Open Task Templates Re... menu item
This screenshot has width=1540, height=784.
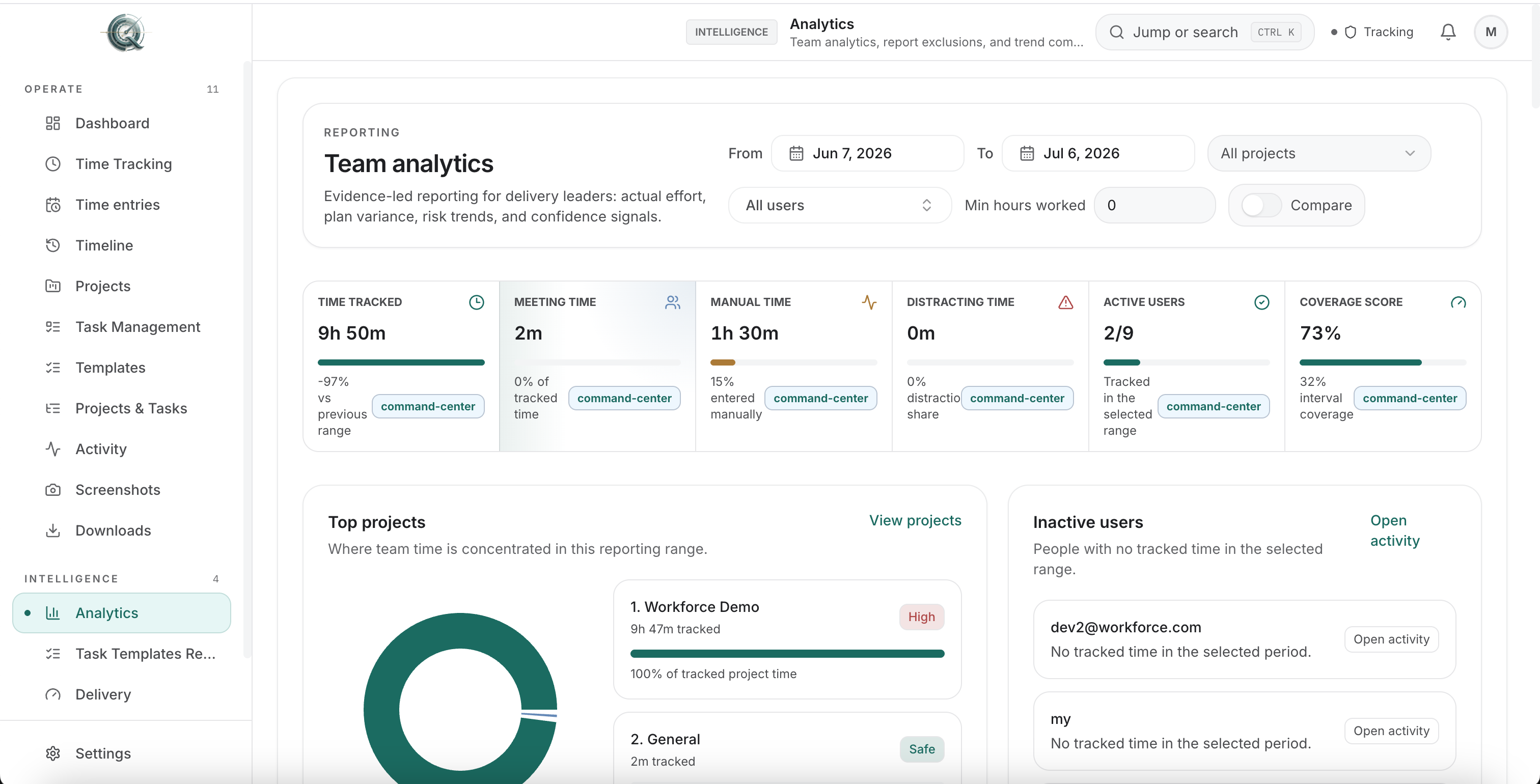coord(121,654)
